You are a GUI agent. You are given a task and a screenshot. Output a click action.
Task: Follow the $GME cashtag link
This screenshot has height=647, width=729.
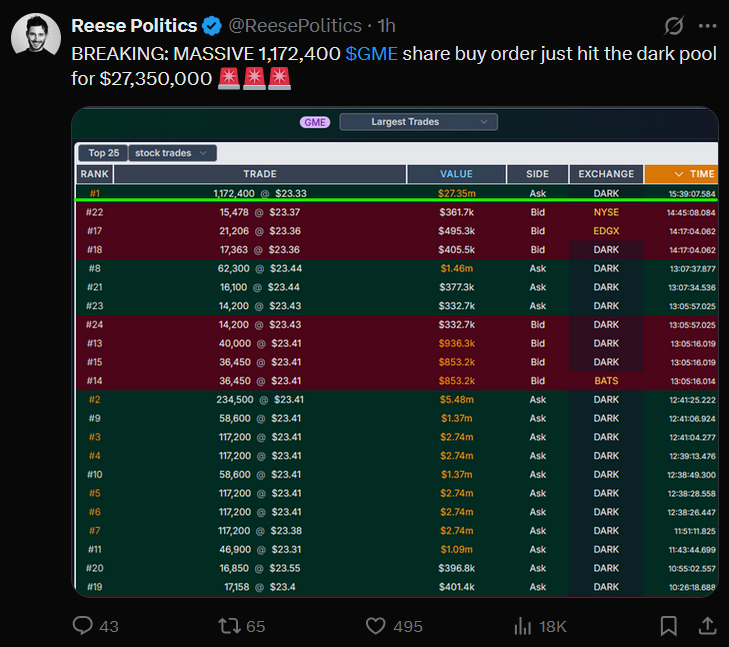coord(371,54)
